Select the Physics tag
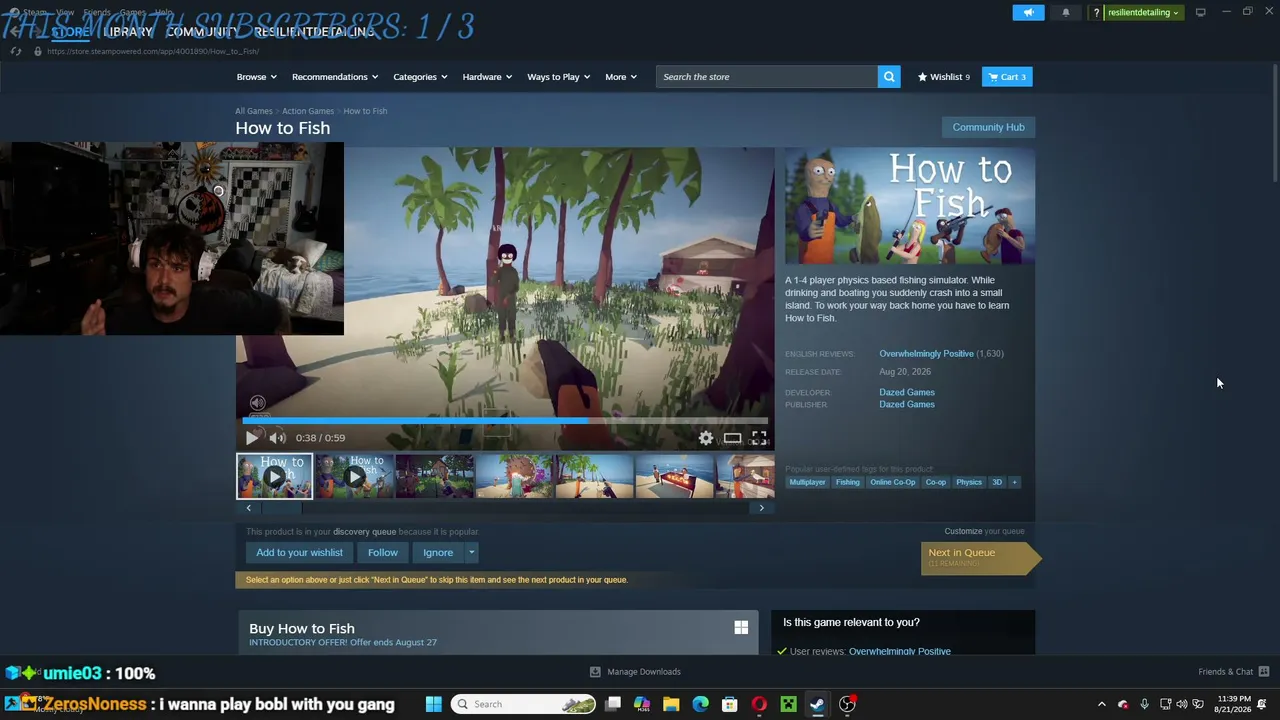This screenshot has height=720, width=1280. click(969, 482)
